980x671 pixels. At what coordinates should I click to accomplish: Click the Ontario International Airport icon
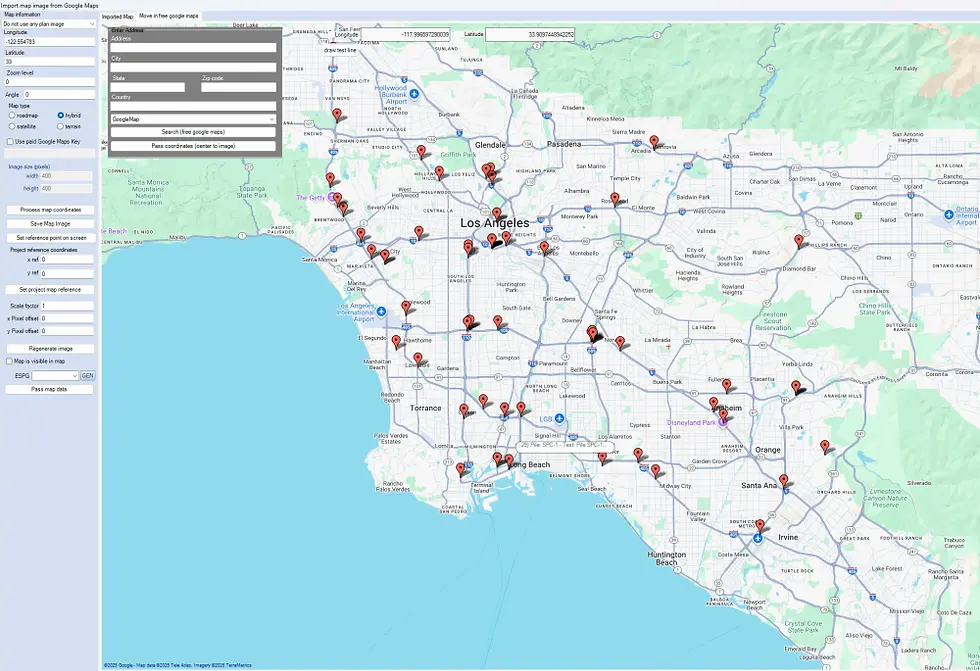click(x=949, y=214)
